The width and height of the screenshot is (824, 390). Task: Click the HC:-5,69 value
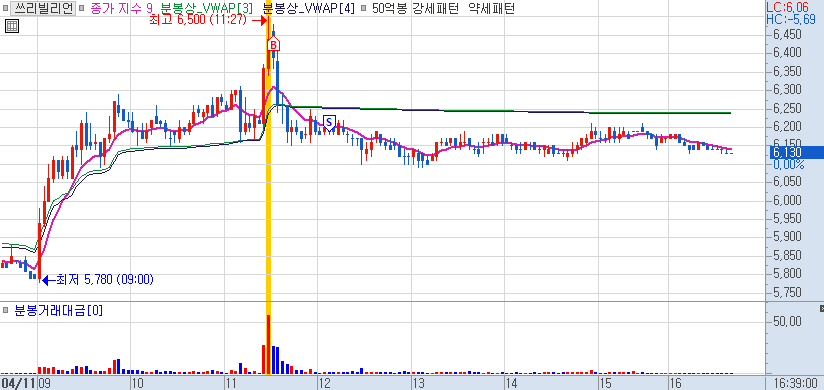point(790,20)
